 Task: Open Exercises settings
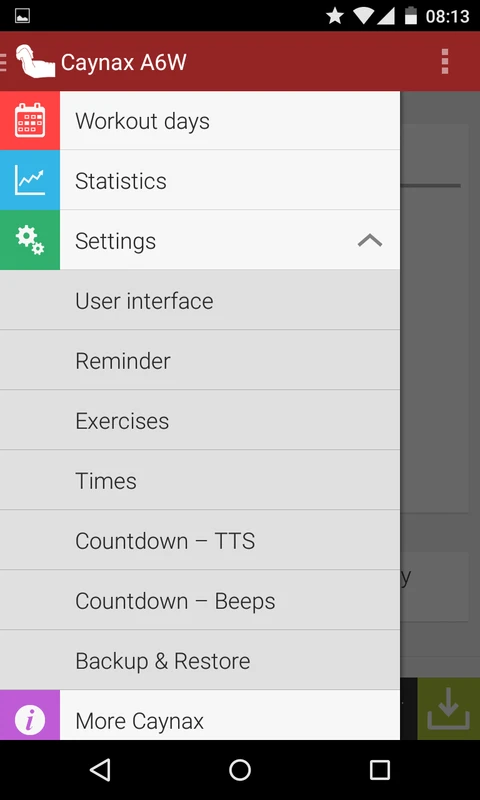200,420
